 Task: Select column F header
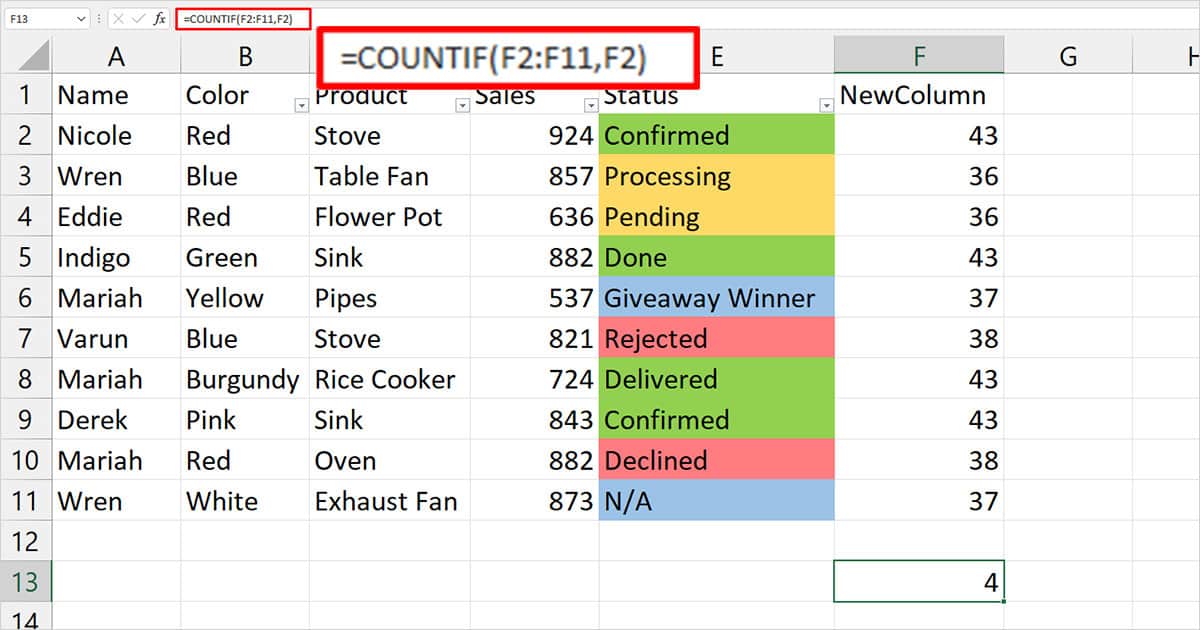[919, 56]
